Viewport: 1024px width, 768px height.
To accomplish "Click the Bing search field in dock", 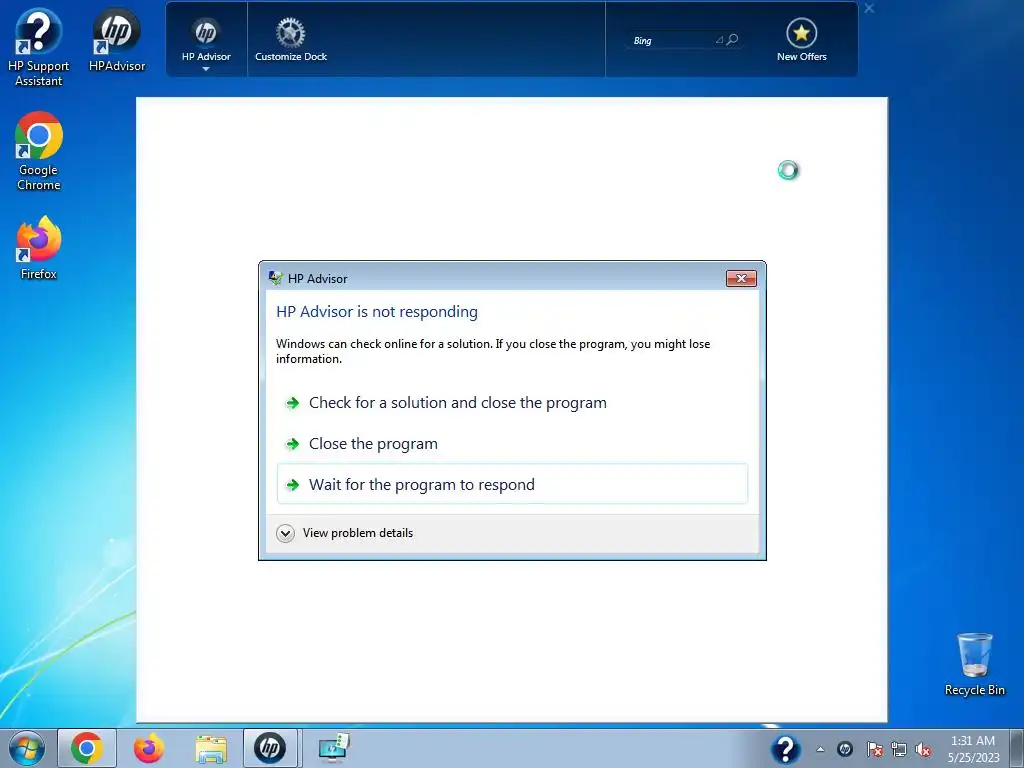I will click(673, 40).
